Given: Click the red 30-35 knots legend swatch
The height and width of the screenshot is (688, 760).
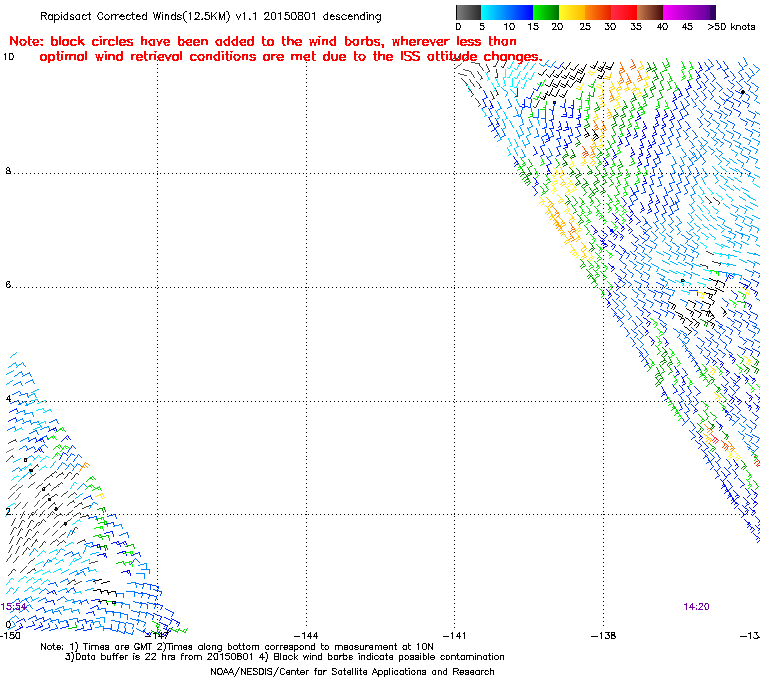Looking at the screenshot, I should [x=624, y=12].
